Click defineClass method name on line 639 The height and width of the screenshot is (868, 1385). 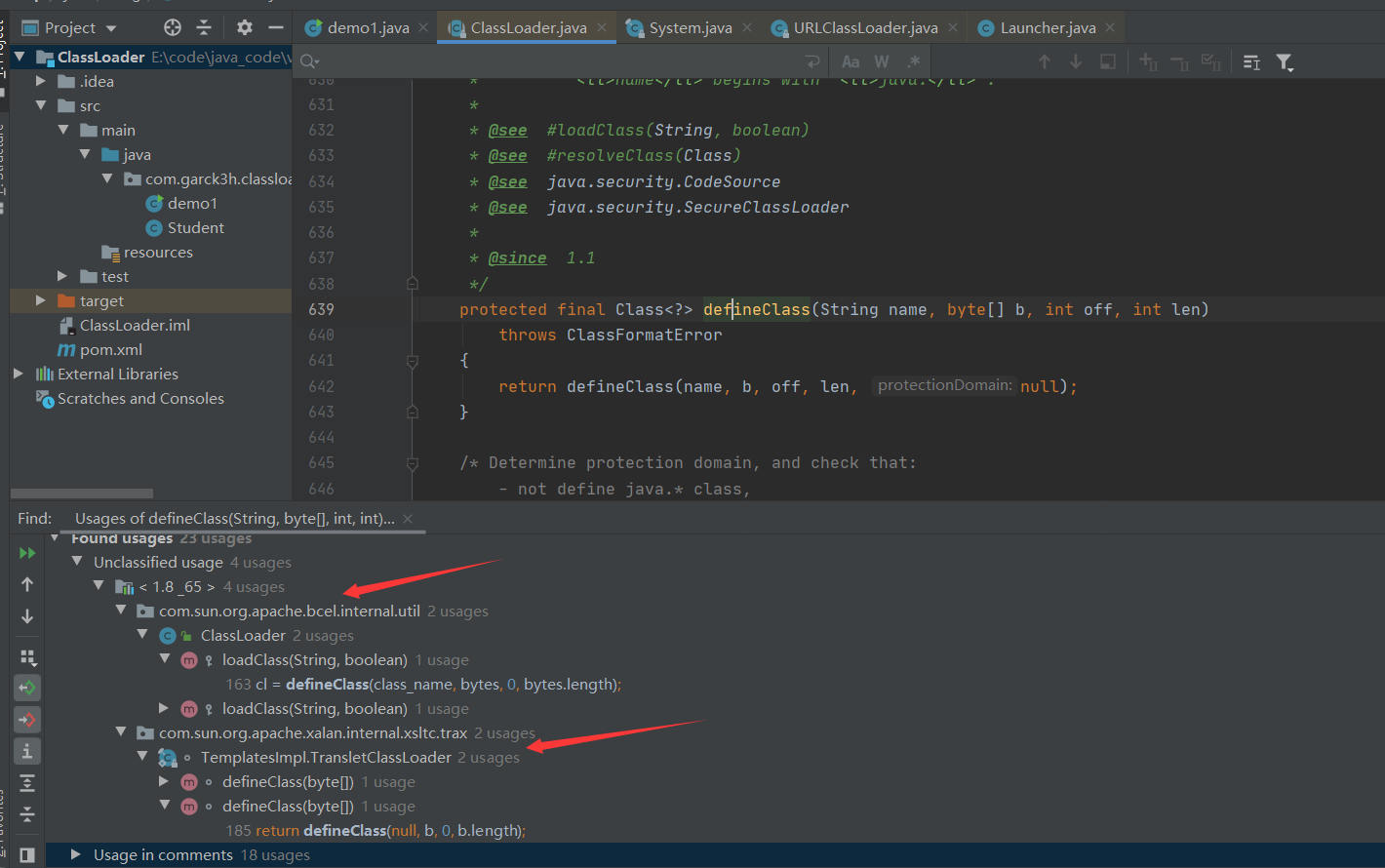pos(757,309)
